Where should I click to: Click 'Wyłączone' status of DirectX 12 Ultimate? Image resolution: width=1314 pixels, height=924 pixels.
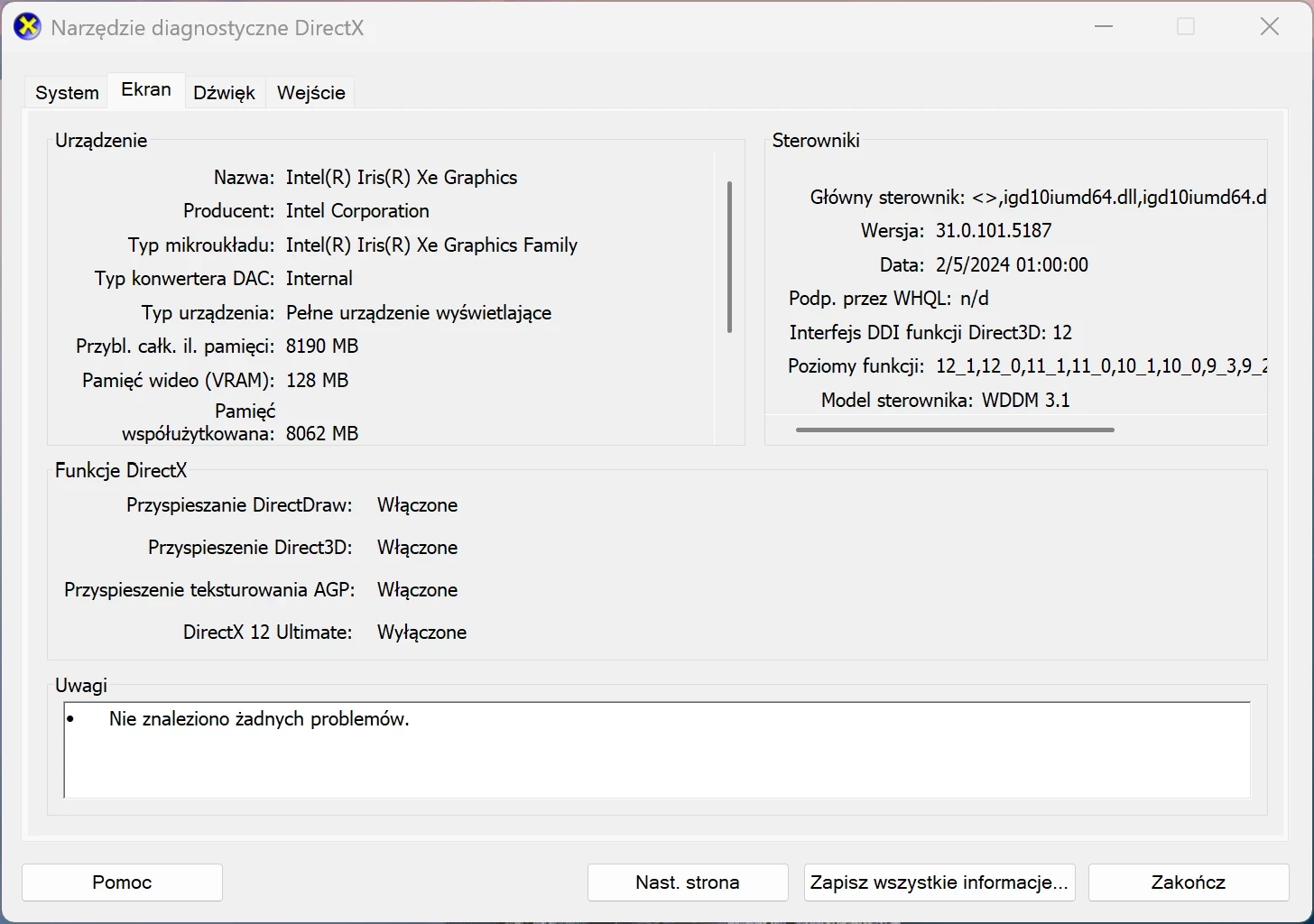pos(421,632)
